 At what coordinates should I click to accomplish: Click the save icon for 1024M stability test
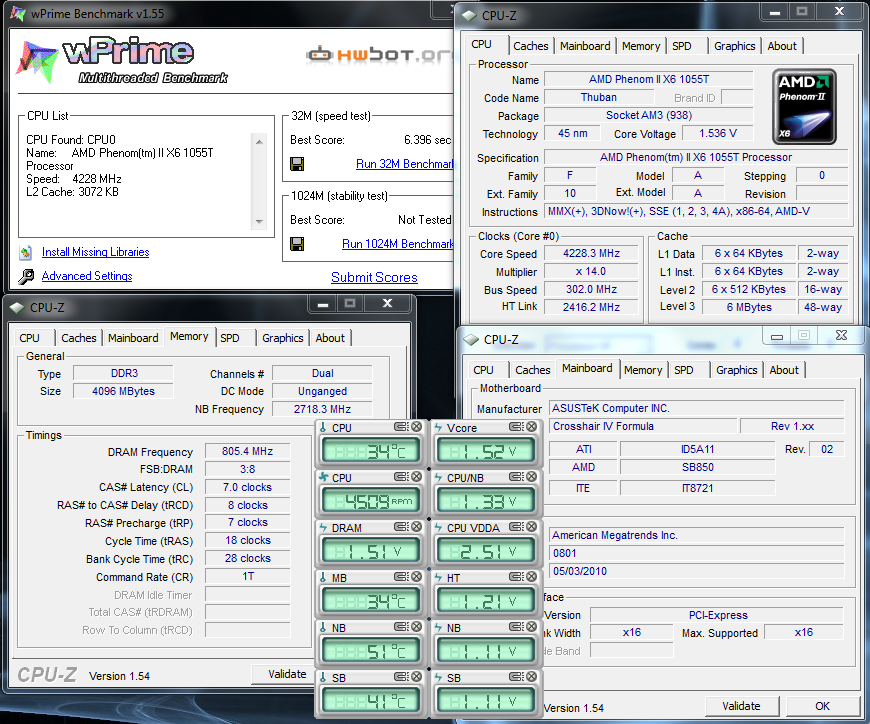click(297, 244)
